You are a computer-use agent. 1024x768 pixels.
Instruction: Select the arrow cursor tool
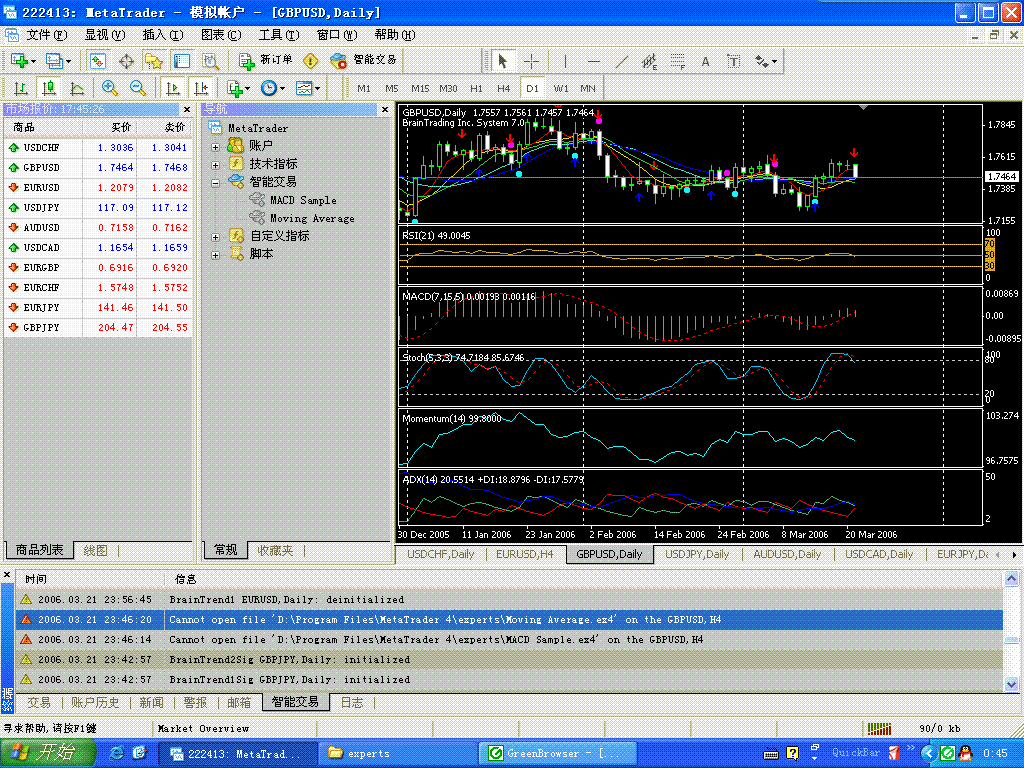[503, 61]
